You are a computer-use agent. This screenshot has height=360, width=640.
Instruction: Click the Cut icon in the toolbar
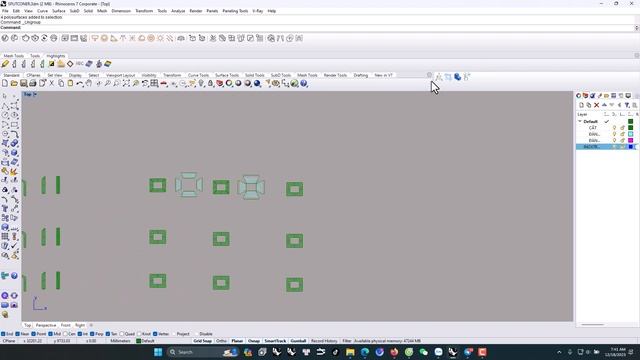coord(51,83)
